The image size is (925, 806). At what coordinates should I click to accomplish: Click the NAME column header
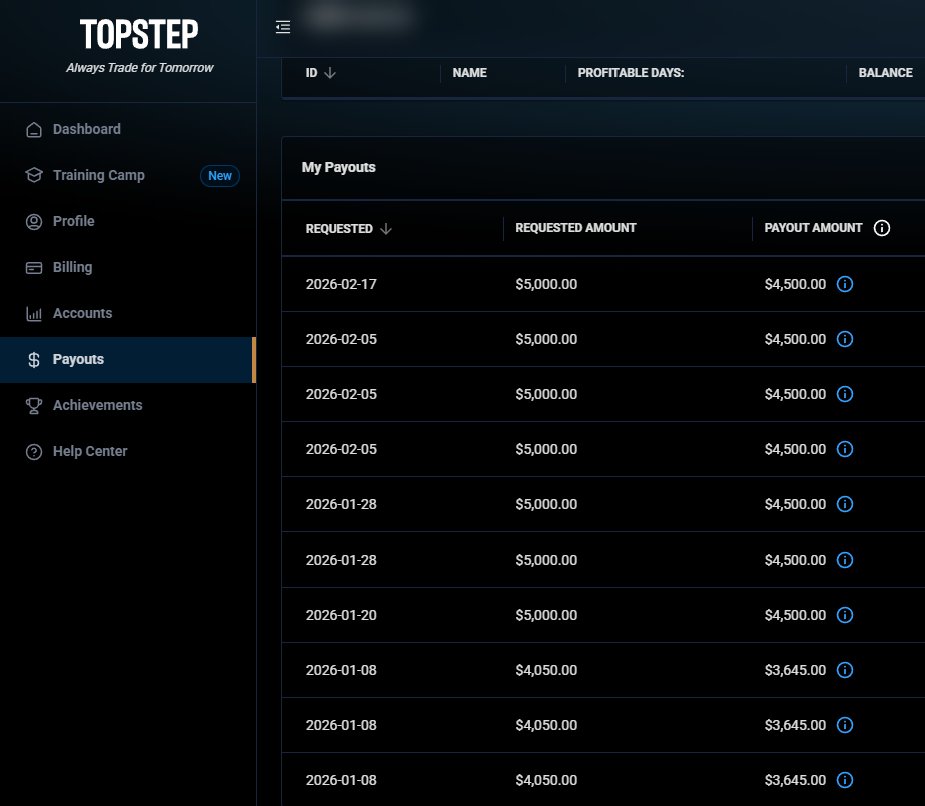(x=470, y=73)
